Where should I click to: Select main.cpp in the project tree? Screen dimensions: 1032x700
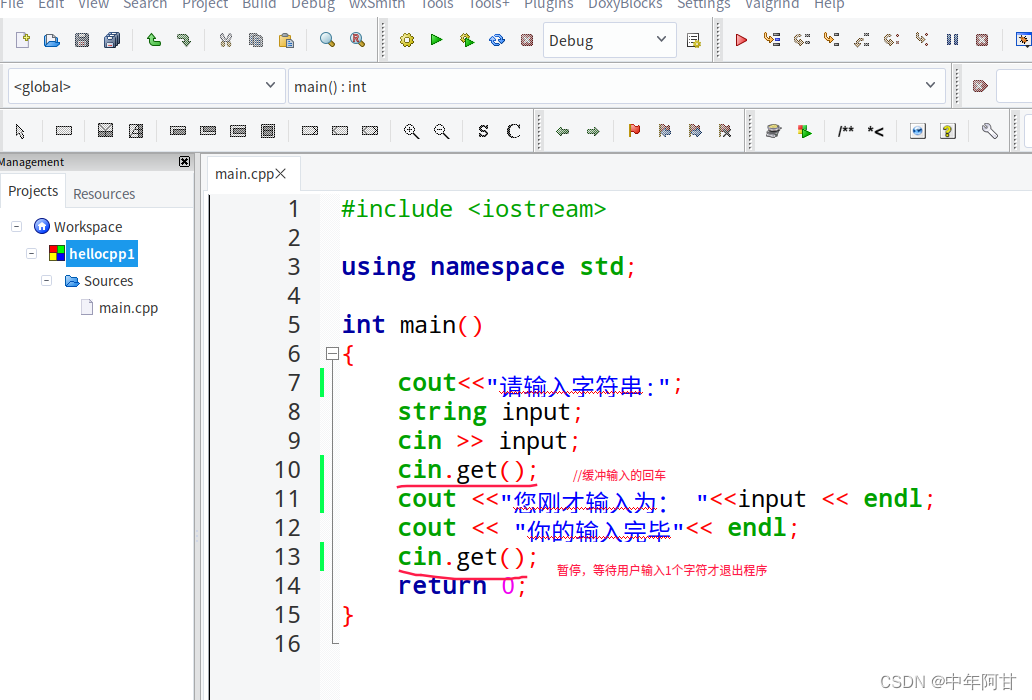click(128, 308)
